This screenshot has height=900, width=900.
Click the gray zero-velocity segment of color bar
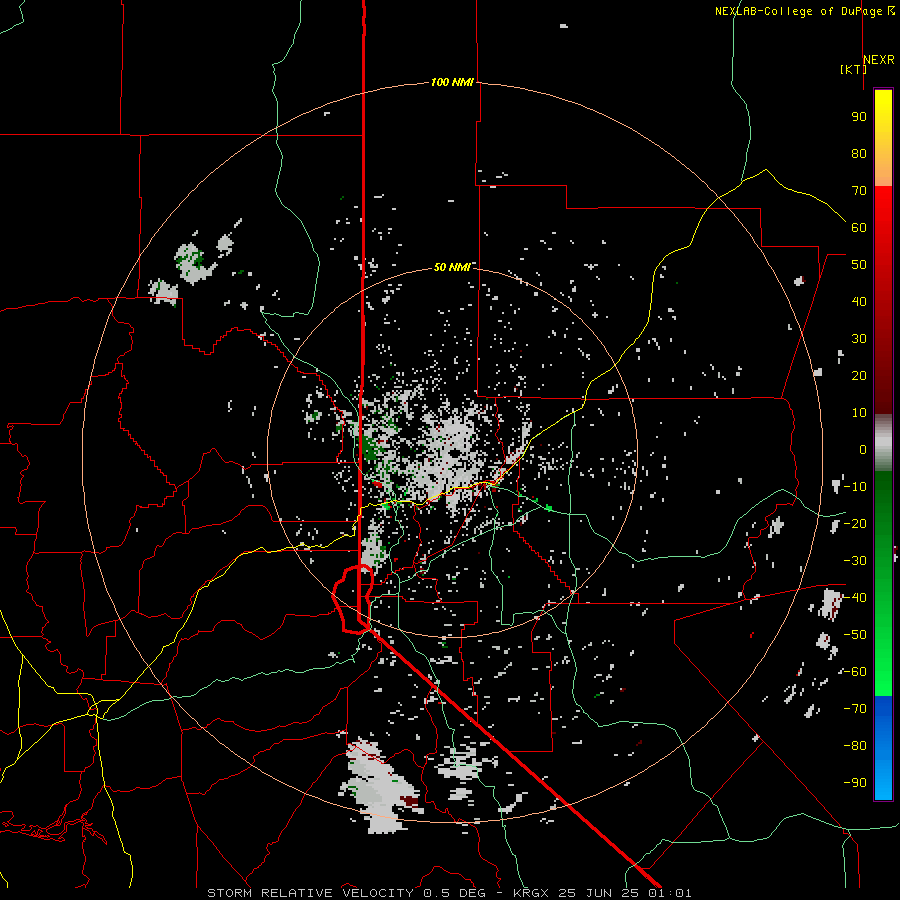[883, 443]
